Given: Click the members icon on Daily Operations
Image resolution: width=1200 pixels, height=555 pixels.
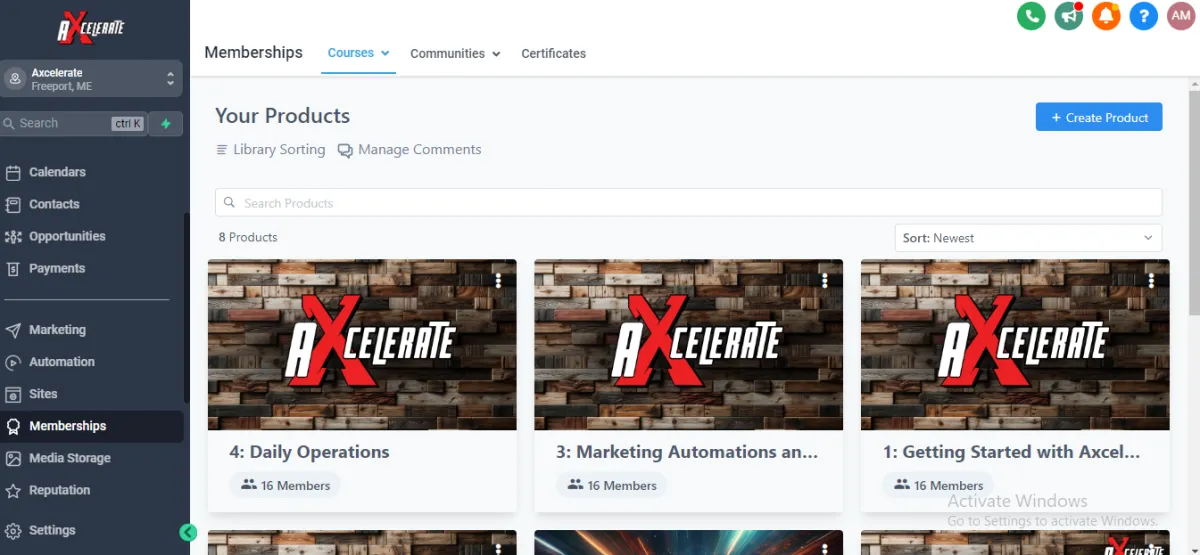Looking at the screenshot, I should click(x=248, y=485).
